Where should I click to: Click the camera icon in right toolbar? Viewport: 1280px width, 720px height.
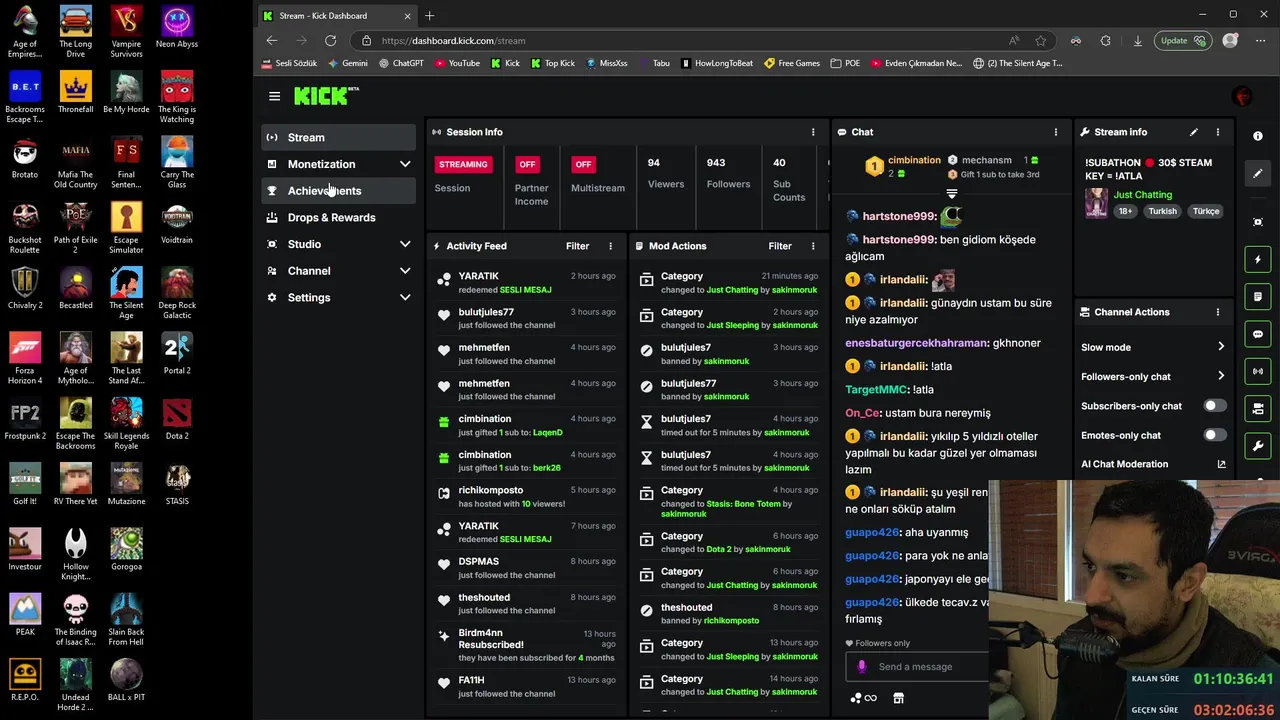[1258, 408]
